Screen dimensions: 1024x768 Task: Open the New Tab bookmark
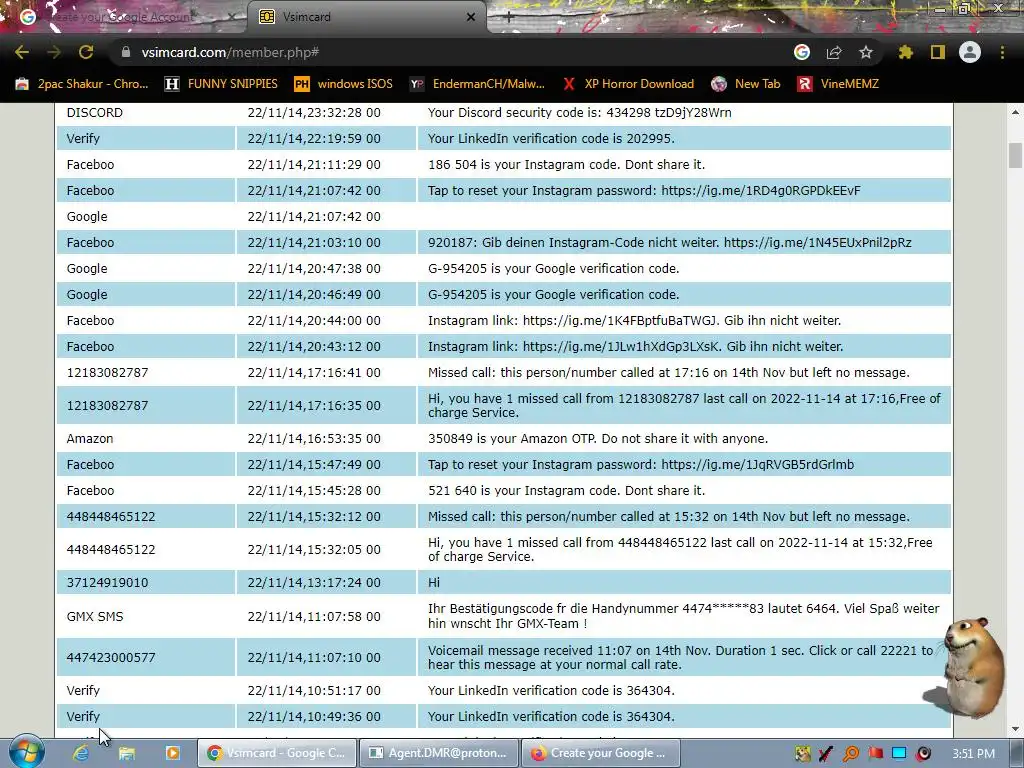point(746,84)
